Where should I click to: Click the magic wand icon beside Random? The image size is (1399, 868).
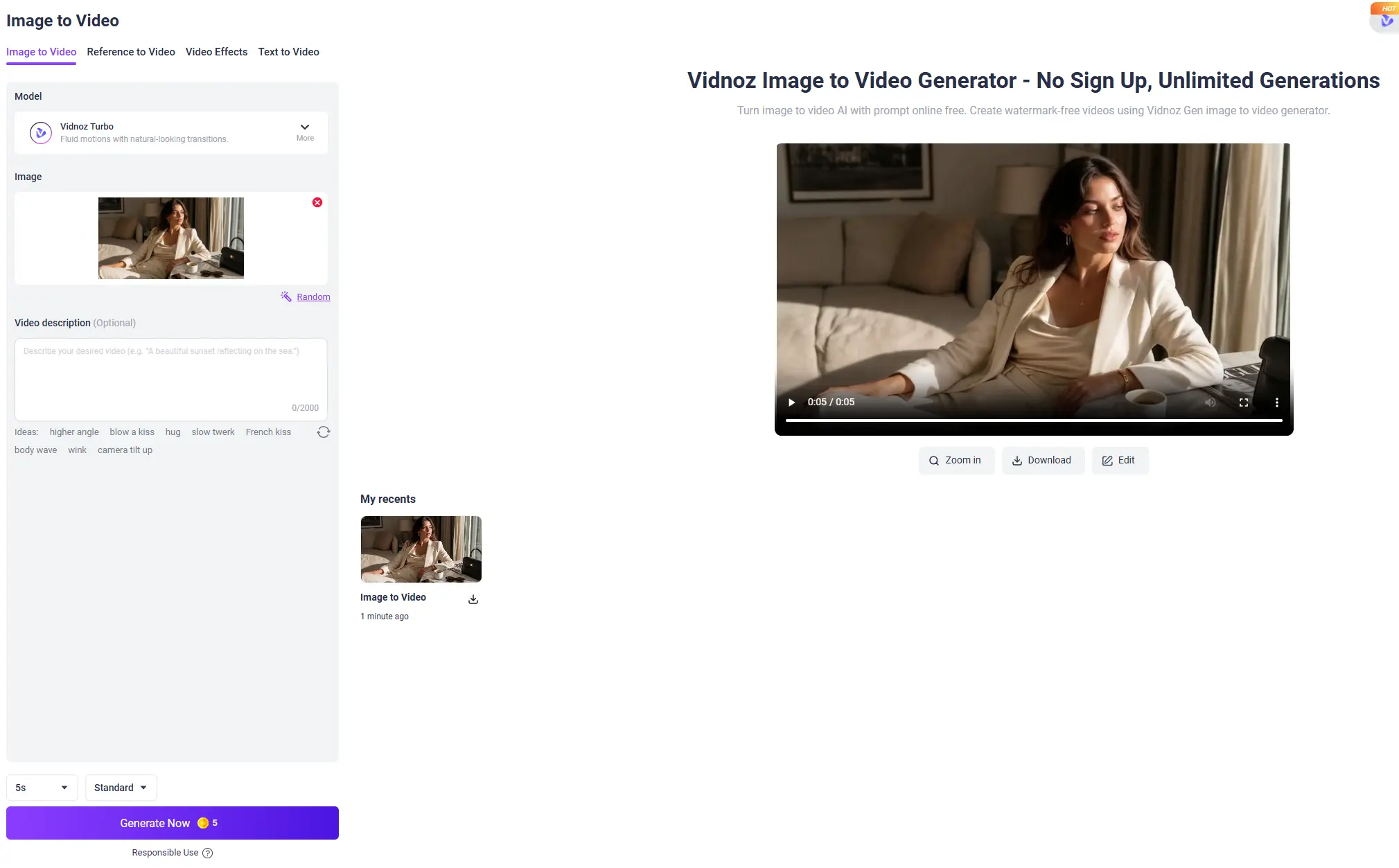coord(286,296)
